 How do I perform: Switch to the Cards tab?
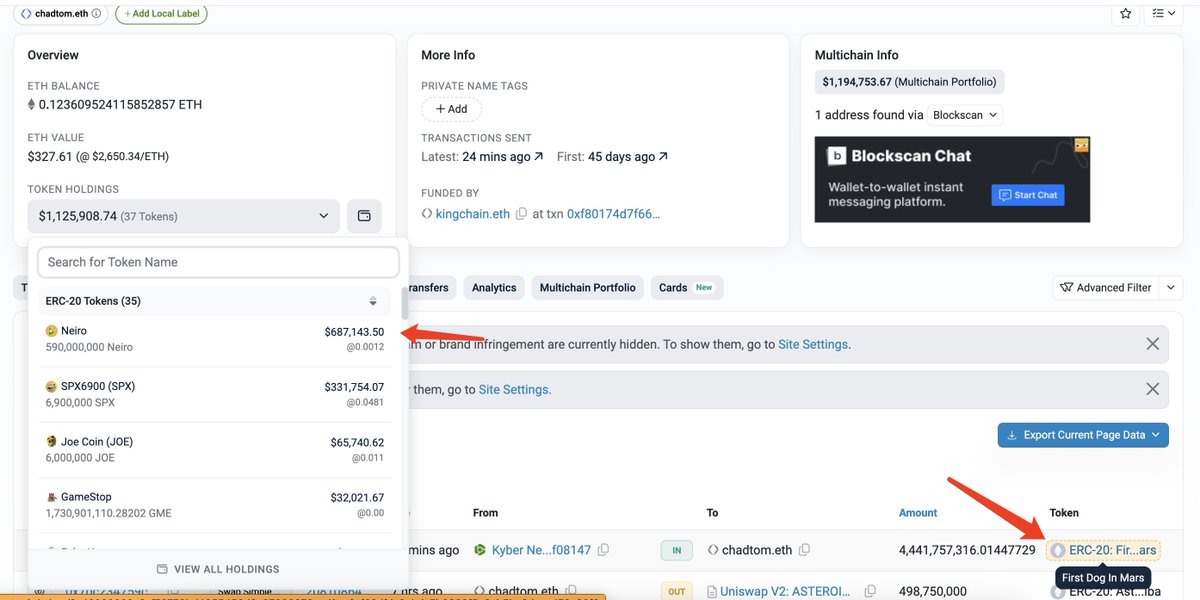click(686, 288)
